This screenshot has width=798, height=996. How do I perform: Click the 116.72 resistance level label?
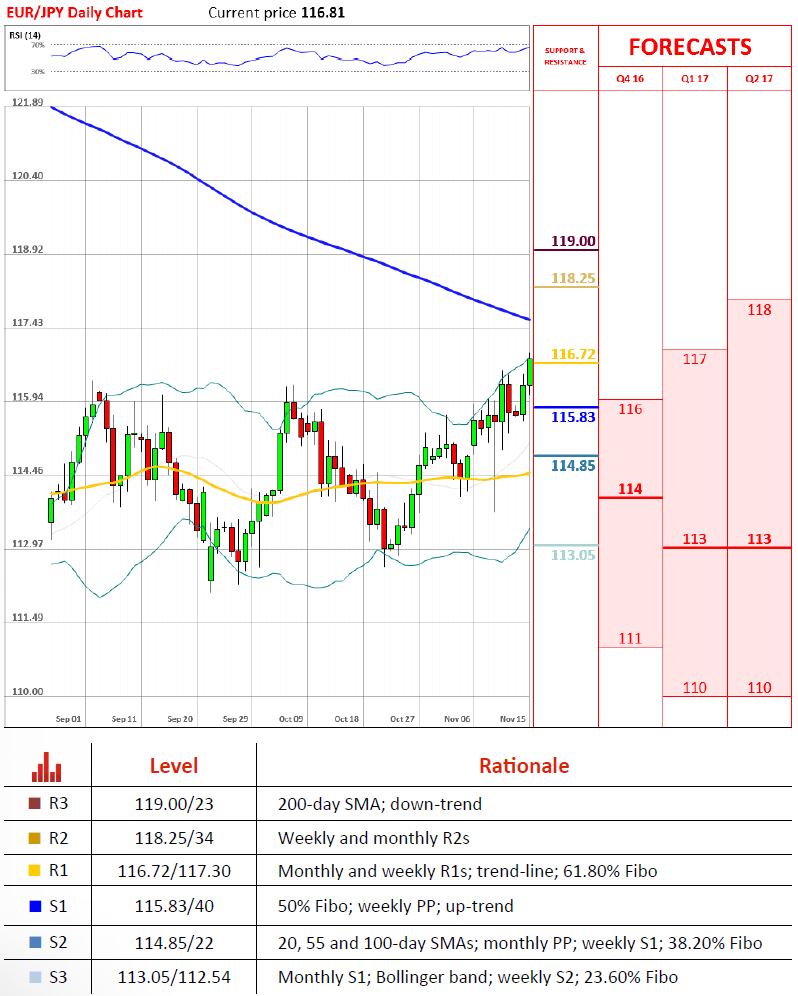(x=573, y=354)
